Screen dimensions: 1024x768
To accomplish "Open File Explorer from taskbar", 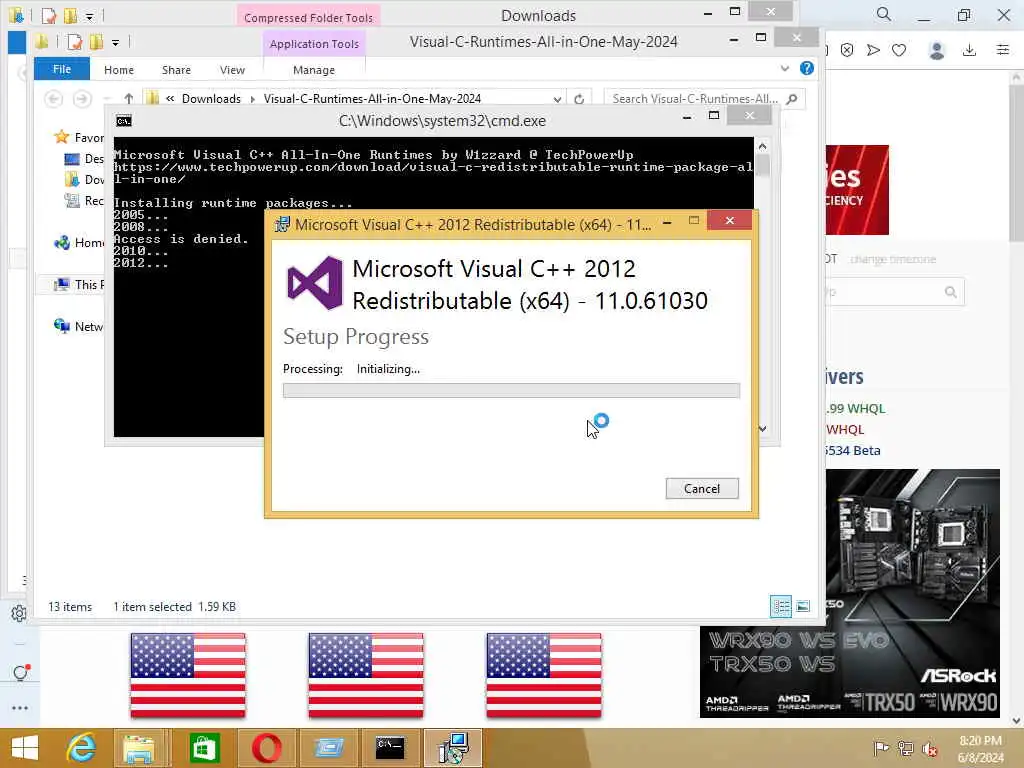I will (138, 748).
